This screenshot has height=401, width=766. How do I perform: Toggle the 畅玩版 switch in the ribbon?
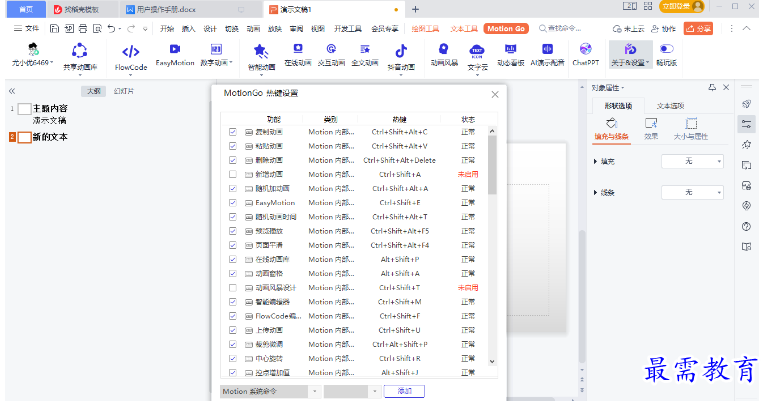tap(667, 55)
